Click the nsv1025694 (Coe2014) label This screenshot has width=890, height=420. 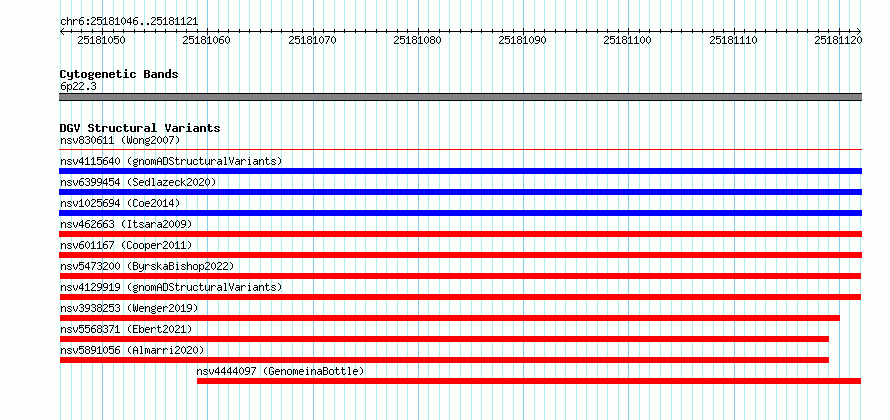[x=120, y=203]
